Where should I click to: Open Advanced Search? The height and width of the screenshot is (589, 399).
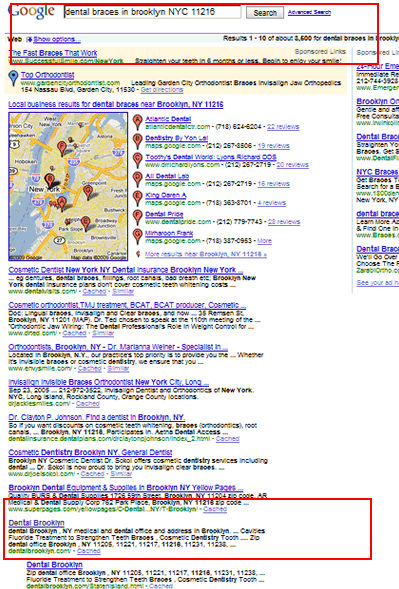tap(309, 12)
